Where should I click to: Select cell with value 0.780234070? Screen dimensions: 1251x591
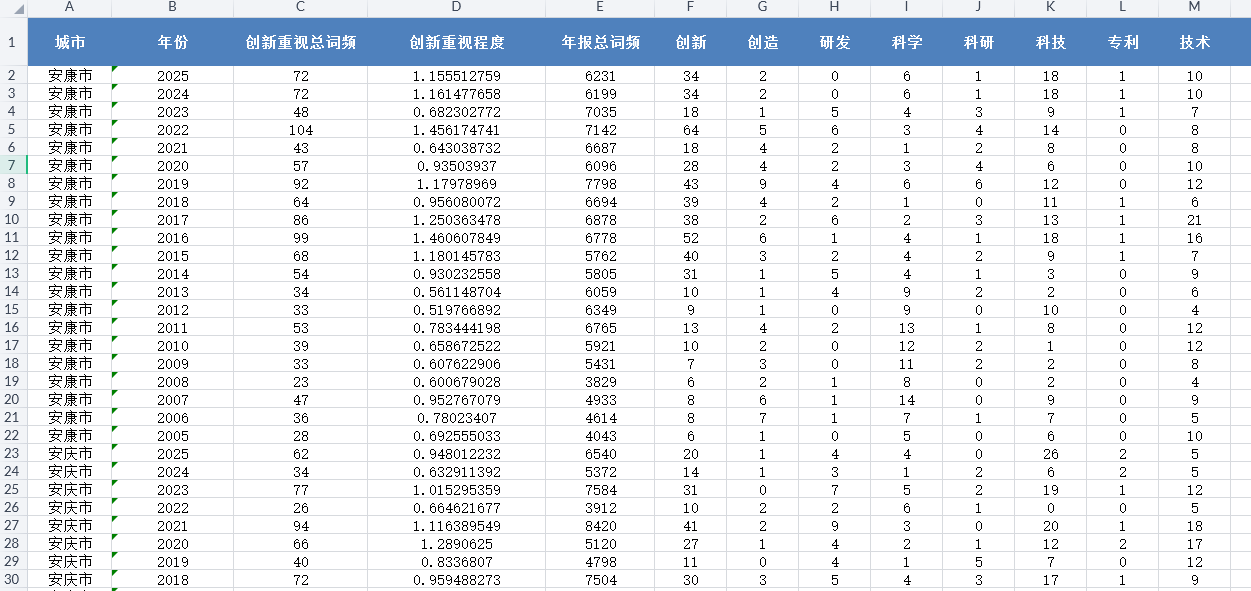coord(456,417)
